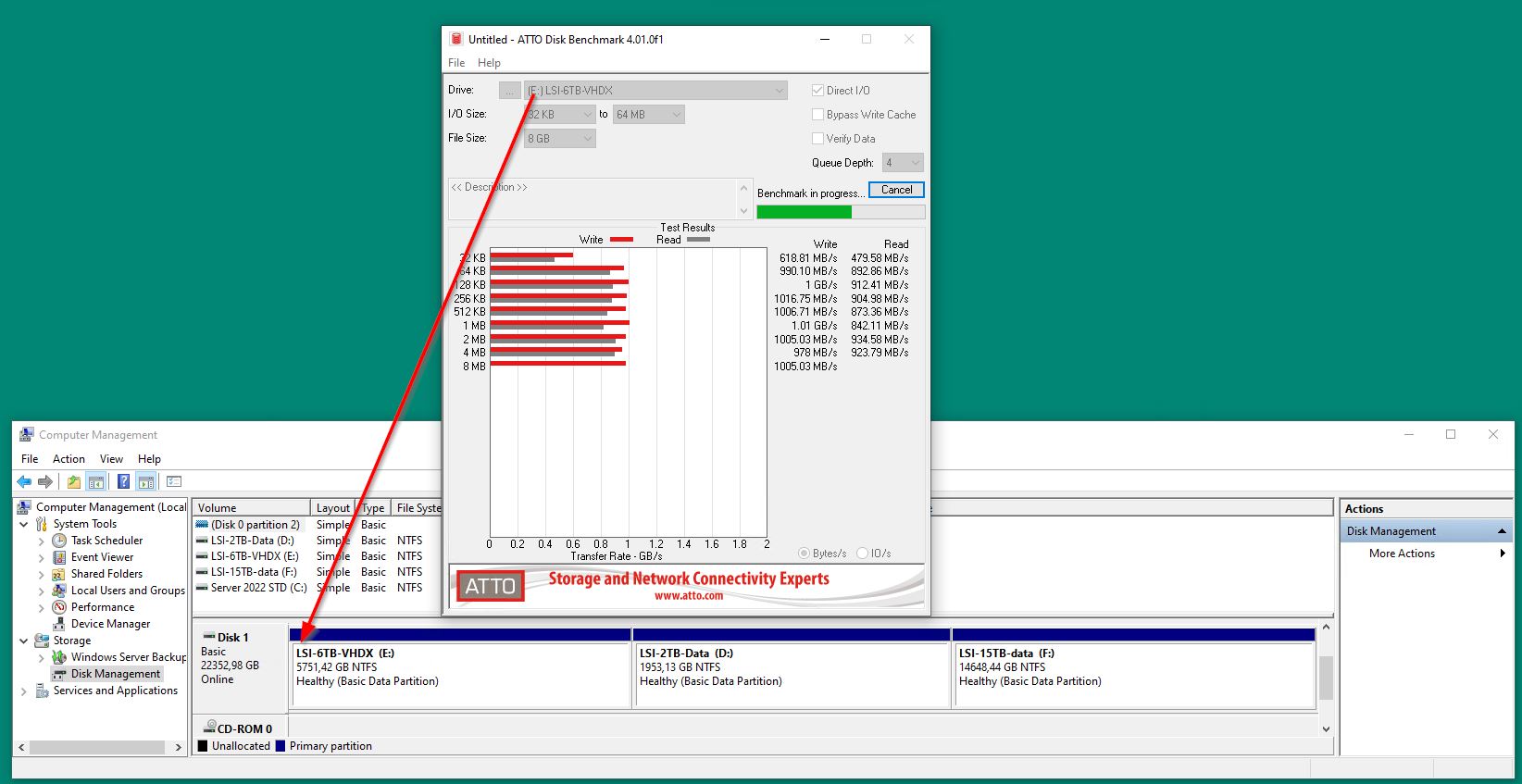Open the Queue Depth dropdown
Screen dimensions: 1522x784
(903, 163)
